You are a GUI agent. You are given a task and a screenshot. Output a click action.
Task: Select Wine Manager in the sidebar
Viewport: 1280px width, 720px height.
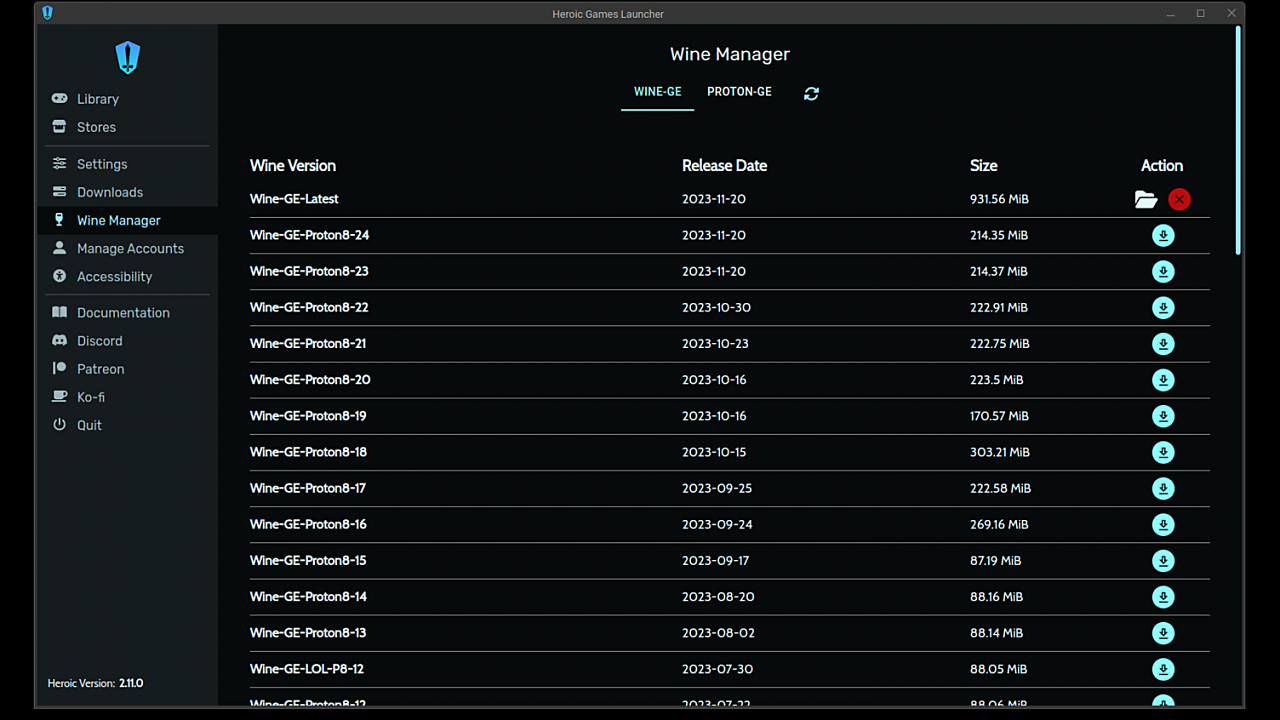click(127, 220)
